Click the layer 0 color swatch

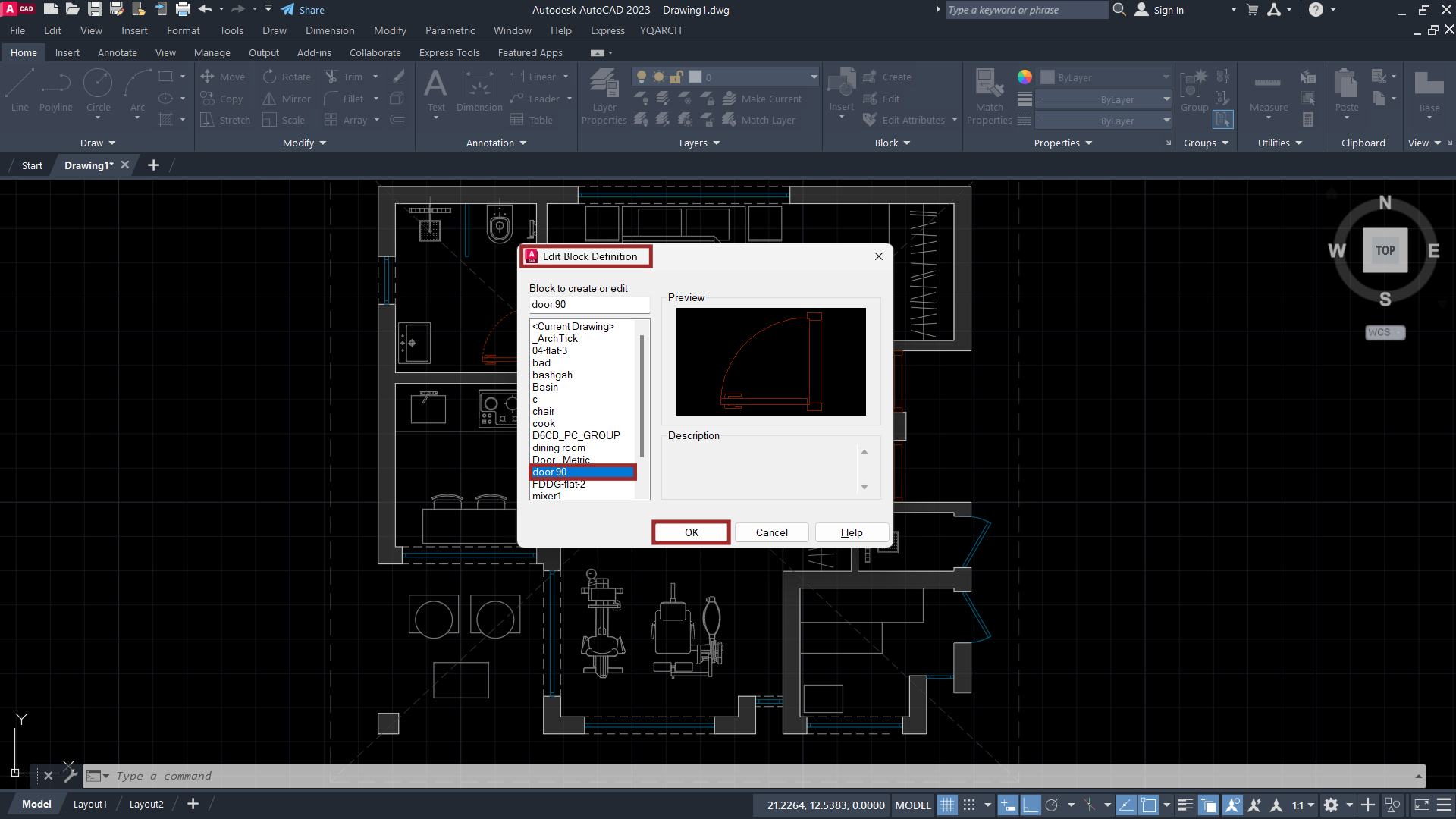[x=695, y=77]
